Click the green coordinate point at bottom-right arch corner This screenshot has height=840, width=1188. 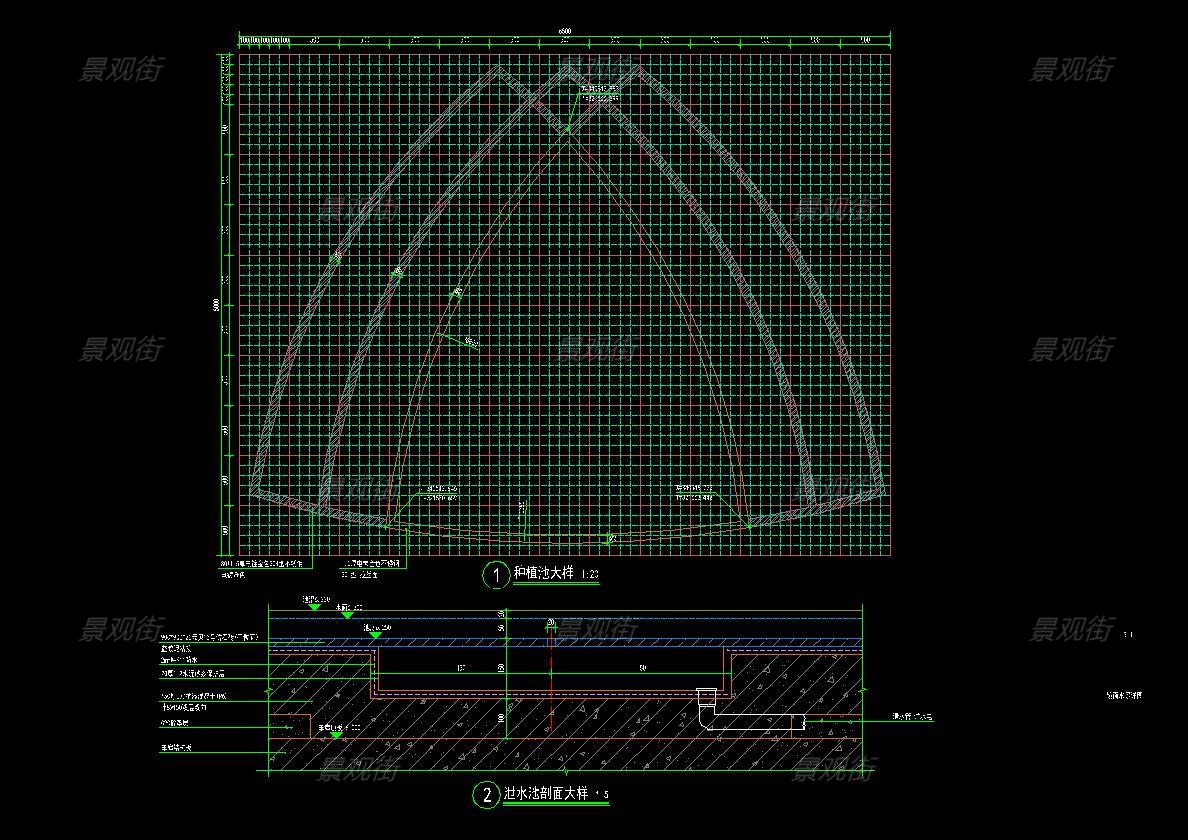748,525
